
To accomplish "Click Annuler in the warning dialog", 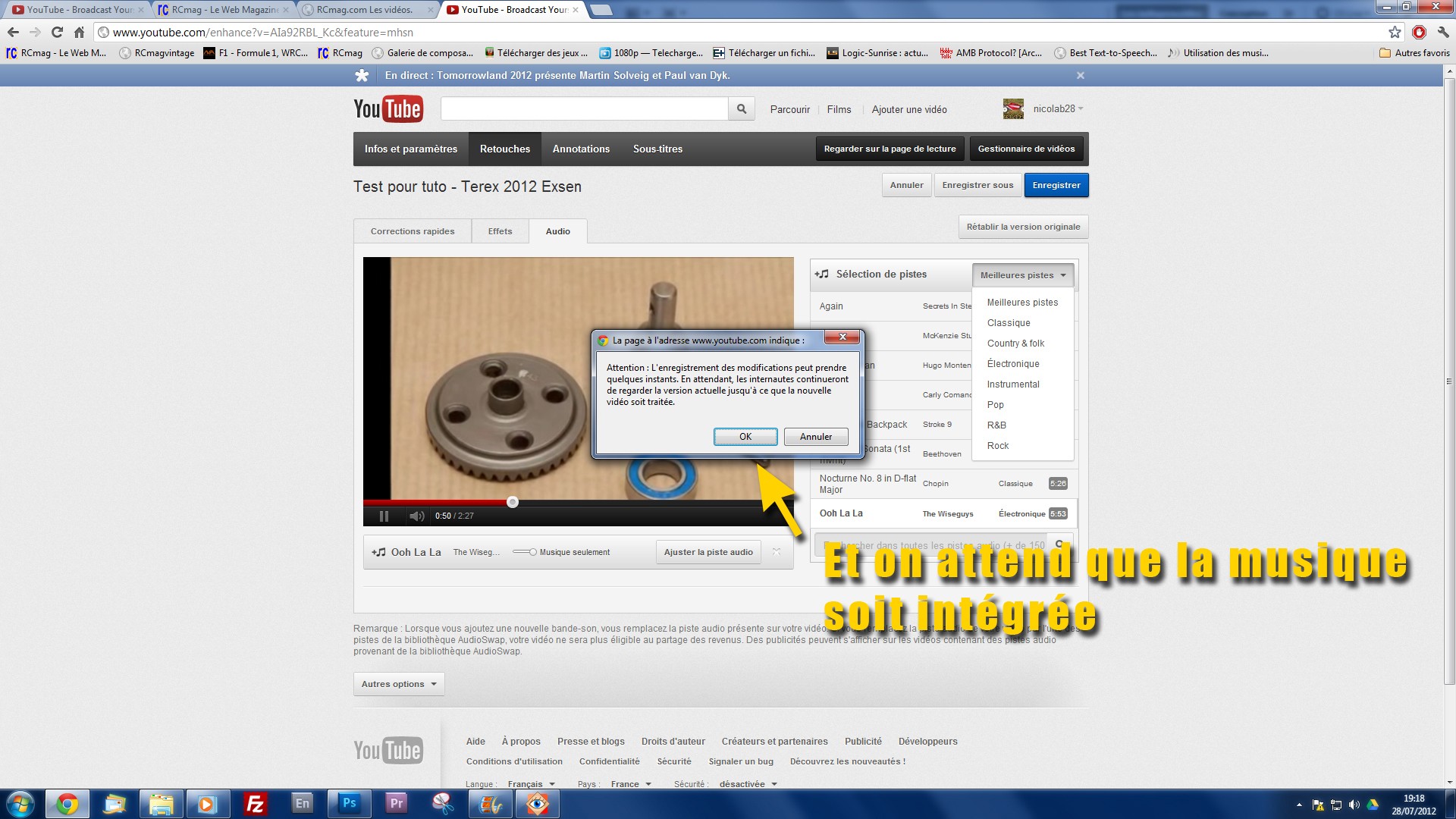I will pos(816,437).
